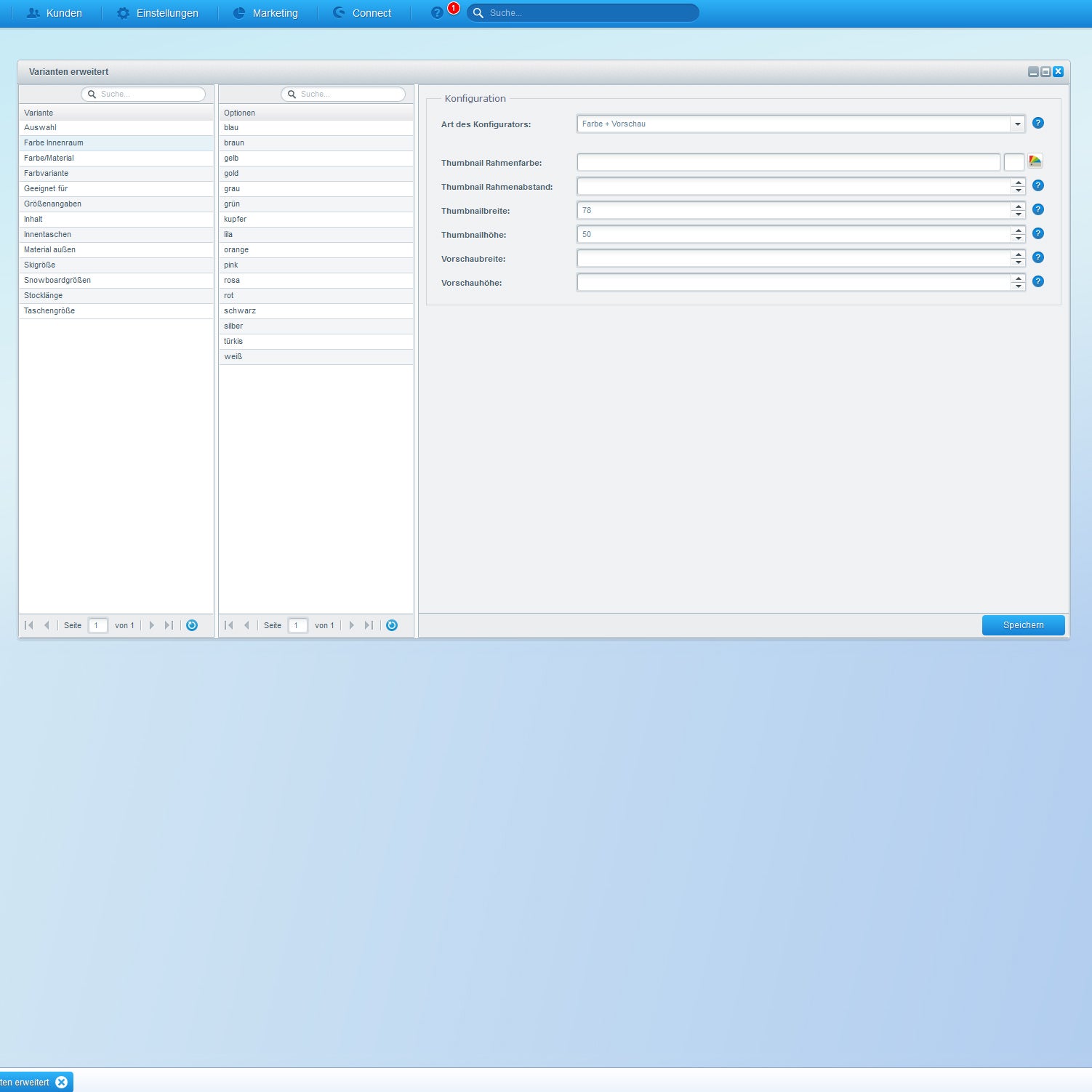Viewport: 1092px width, 1092px height.
Task: Increase Thumbnailhöhe value
Action: (x=1019, y=230)
